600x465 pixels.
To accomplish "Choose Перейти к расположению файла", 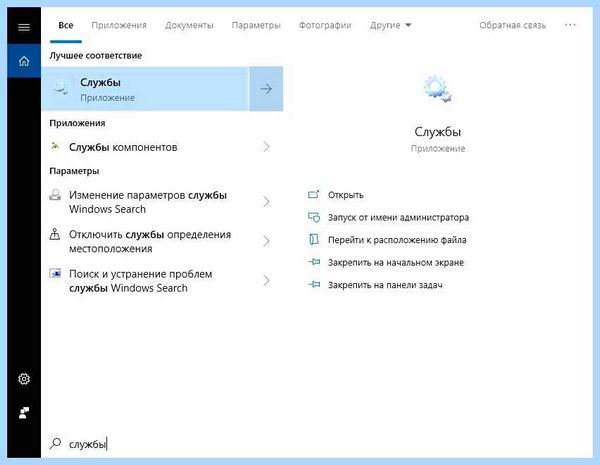I will [x=397, y=240].
